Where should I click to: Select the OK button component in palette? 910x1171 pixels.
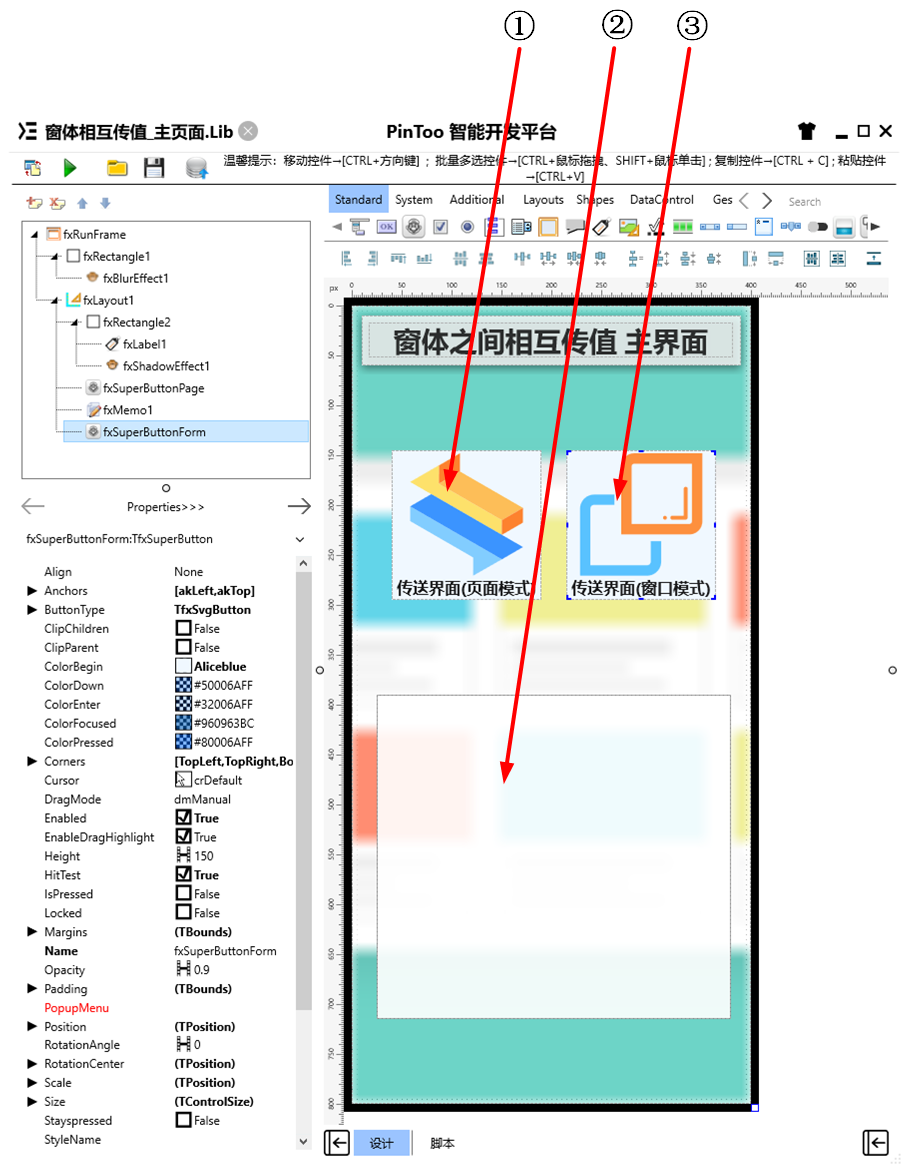click(x=387, y=227)
